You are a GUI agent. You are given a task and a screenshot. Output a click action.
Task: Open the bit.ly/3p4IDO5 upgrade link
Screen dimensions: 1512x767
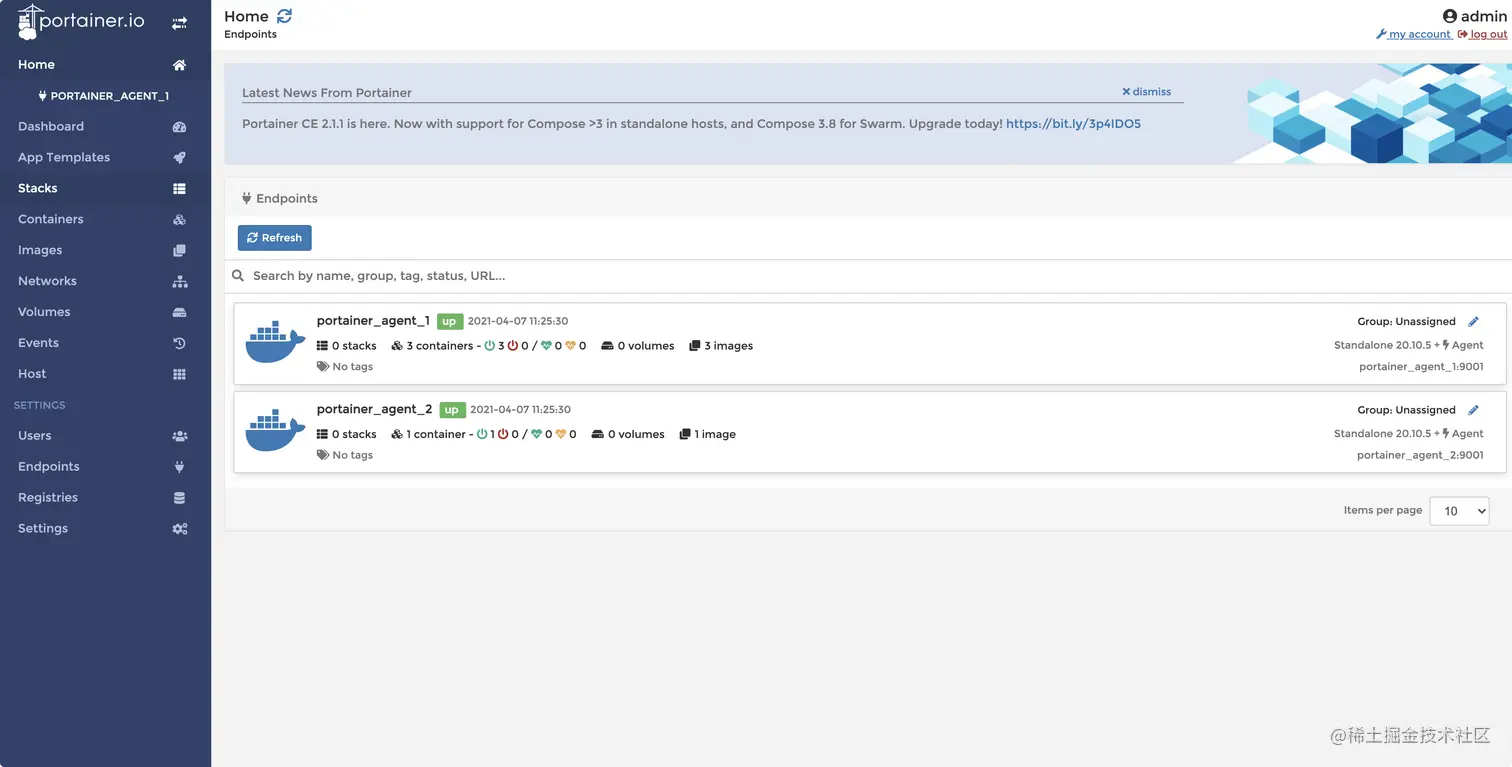pos(1073,125)
